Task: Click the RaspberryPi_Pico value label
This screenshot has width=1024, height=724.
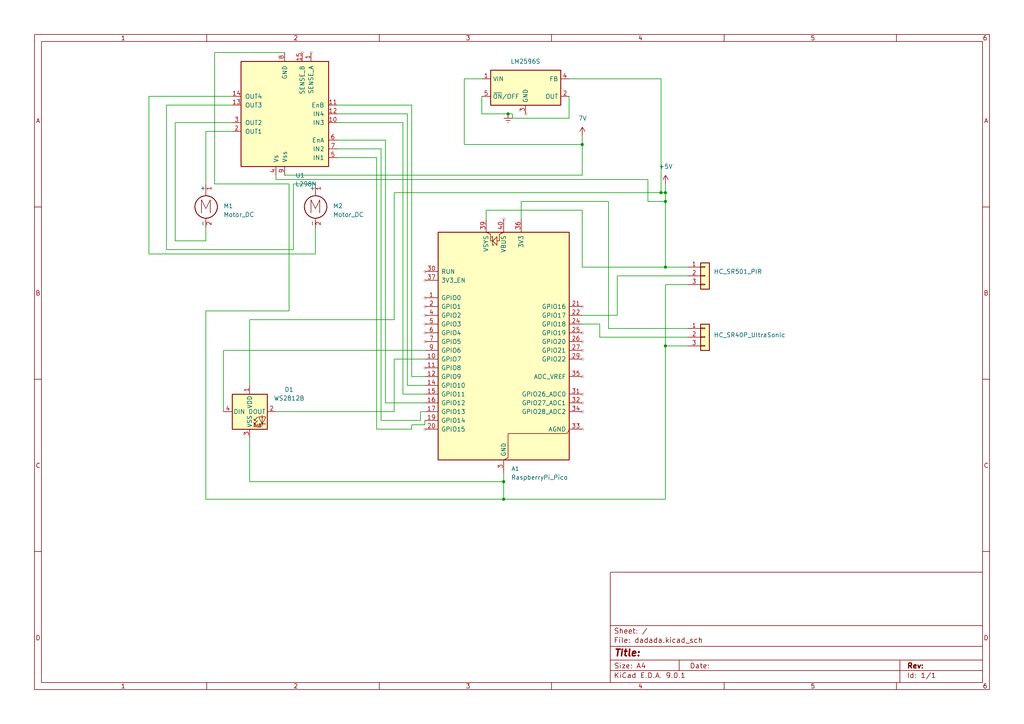Action: point(539,478)
